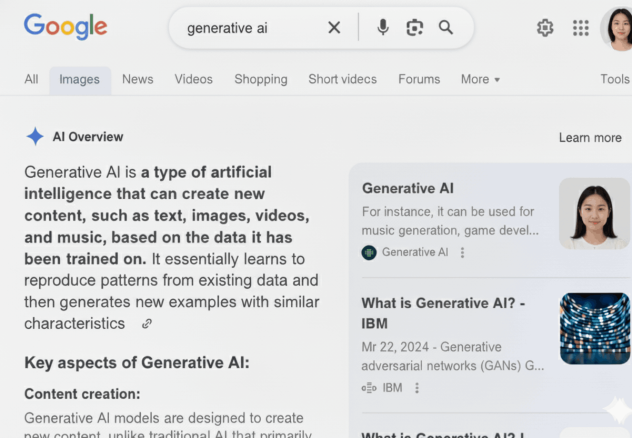Open the Tools option
The height and width of the screenshot is (438, 632).
[x=615, y=79]
